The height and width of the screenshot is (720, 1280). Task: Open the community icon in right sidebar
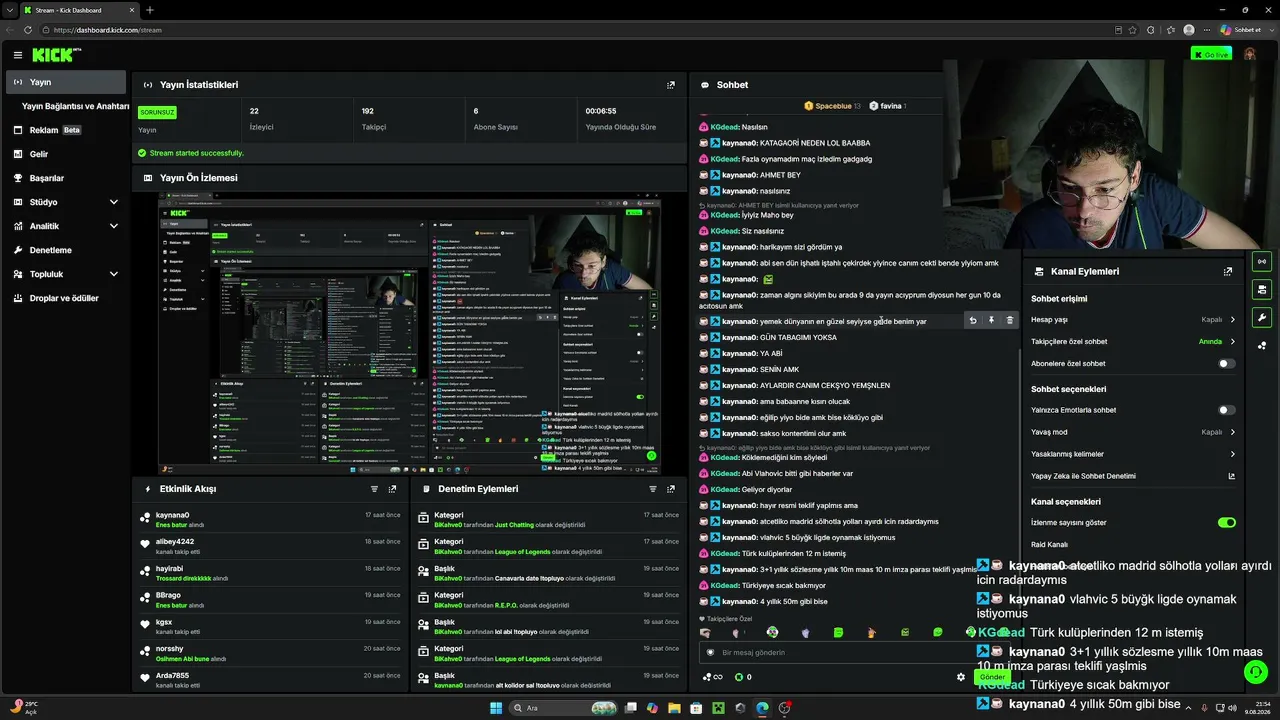1262,346
